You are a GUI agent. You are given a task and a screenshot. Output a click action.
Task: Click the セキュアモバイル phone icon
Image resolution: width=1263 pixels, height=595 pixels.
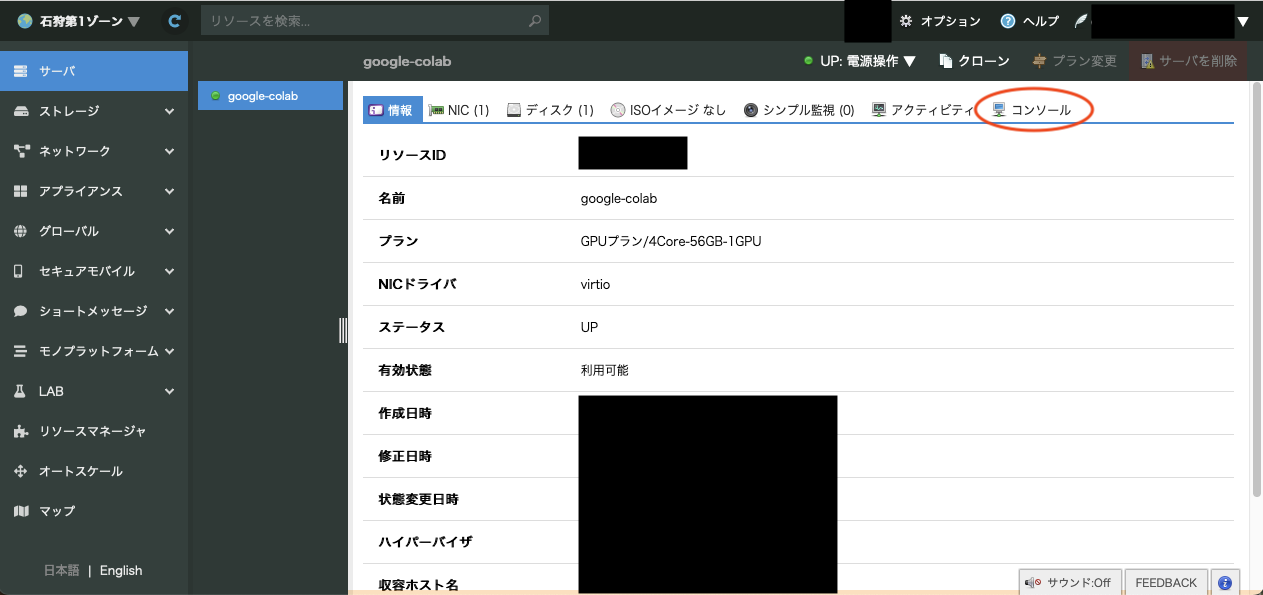pyautogui.click(x=19, y=271)
